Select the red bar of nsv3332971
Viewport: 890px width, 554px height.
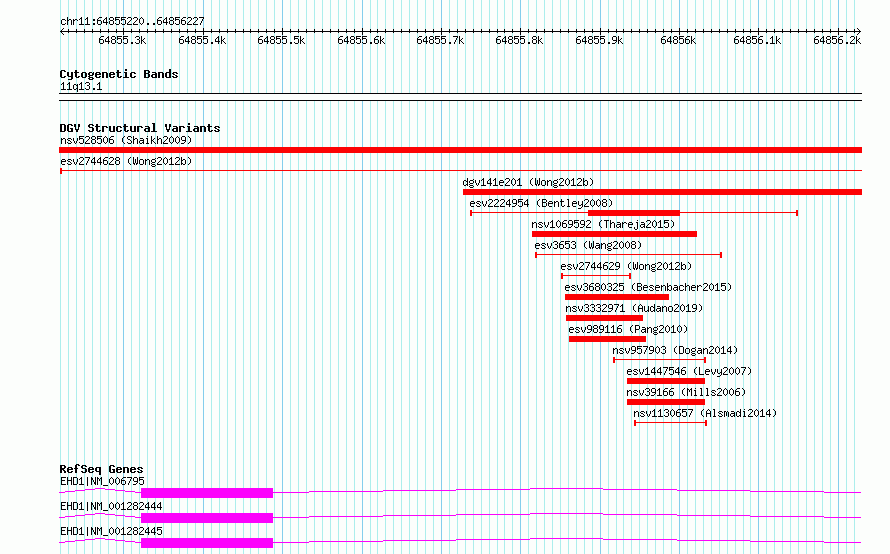[x=604, y=318]
